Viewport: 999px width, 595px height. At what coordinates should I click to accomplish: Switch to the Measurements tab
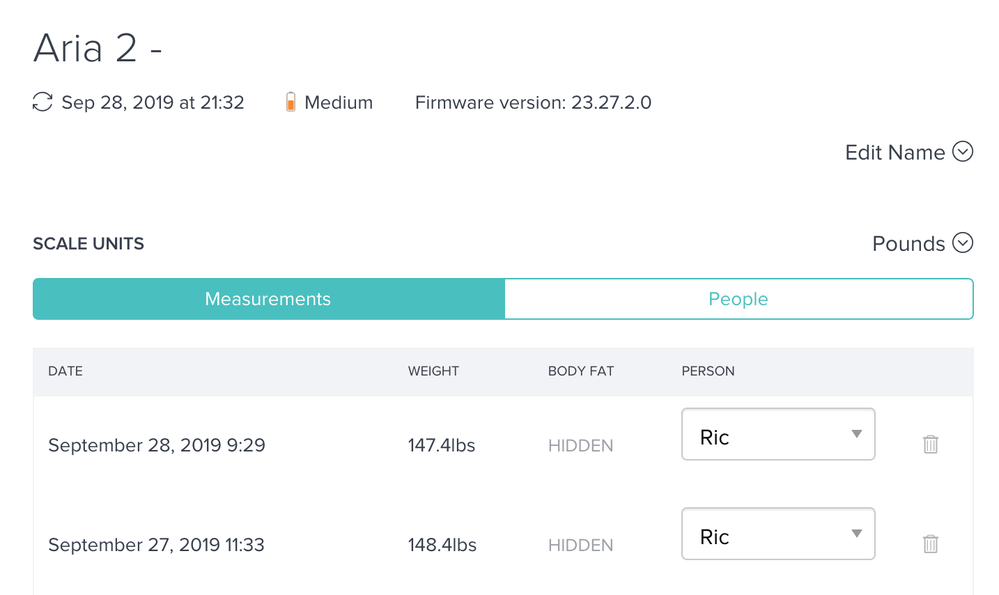click(268, 299)
